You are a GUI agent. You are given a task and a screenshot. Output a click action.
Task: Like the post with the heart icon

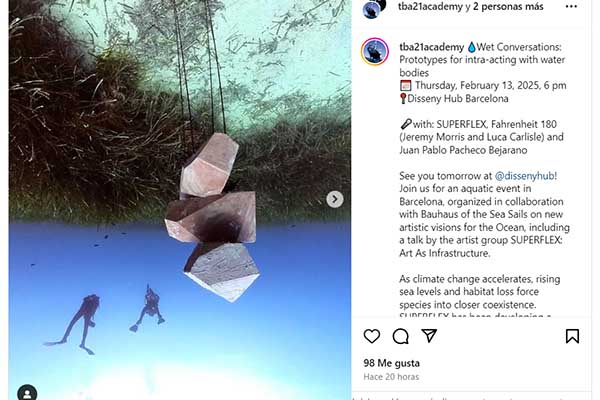pyautogui.click(x=372, y=336)
